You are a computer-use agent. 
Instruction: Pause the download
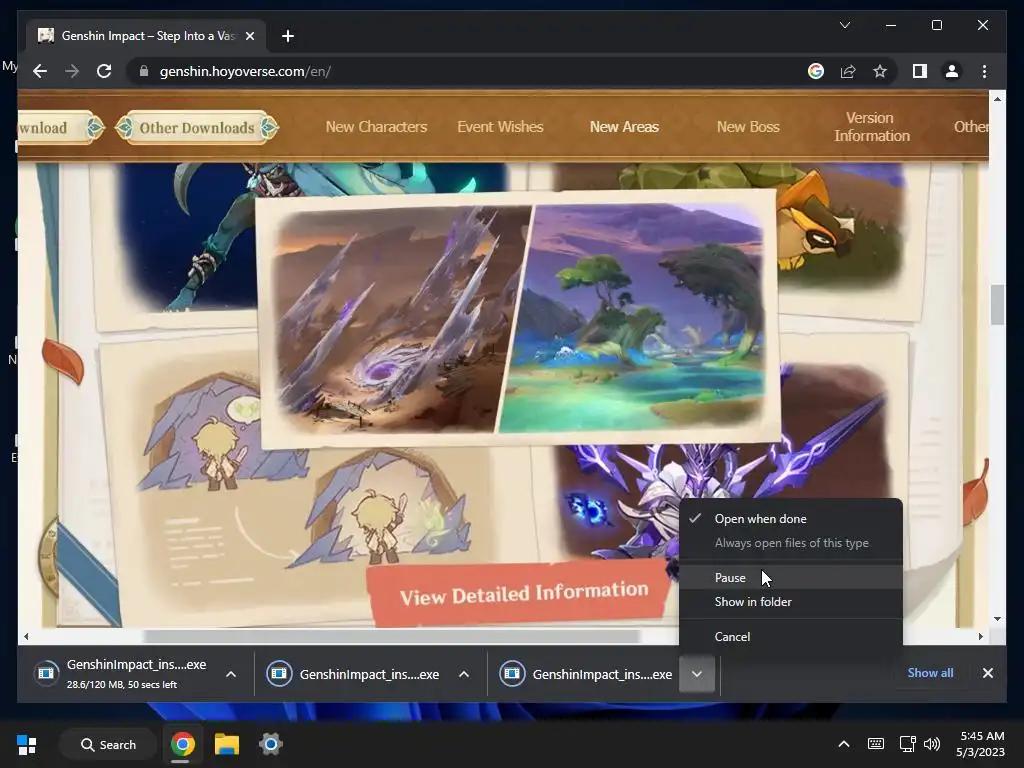click(x=791, y=577)
